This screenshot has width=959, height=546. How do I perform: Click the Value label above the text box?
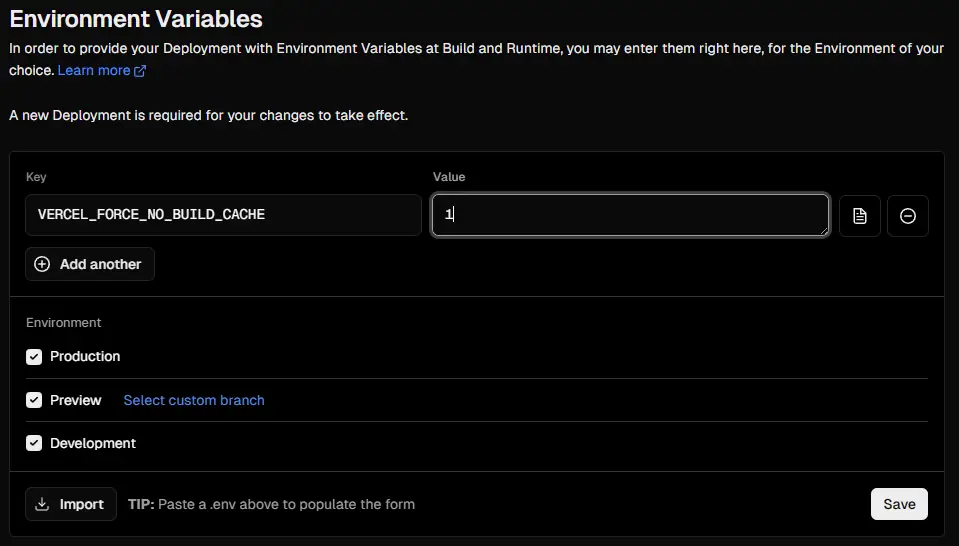[x=449, y=177]
